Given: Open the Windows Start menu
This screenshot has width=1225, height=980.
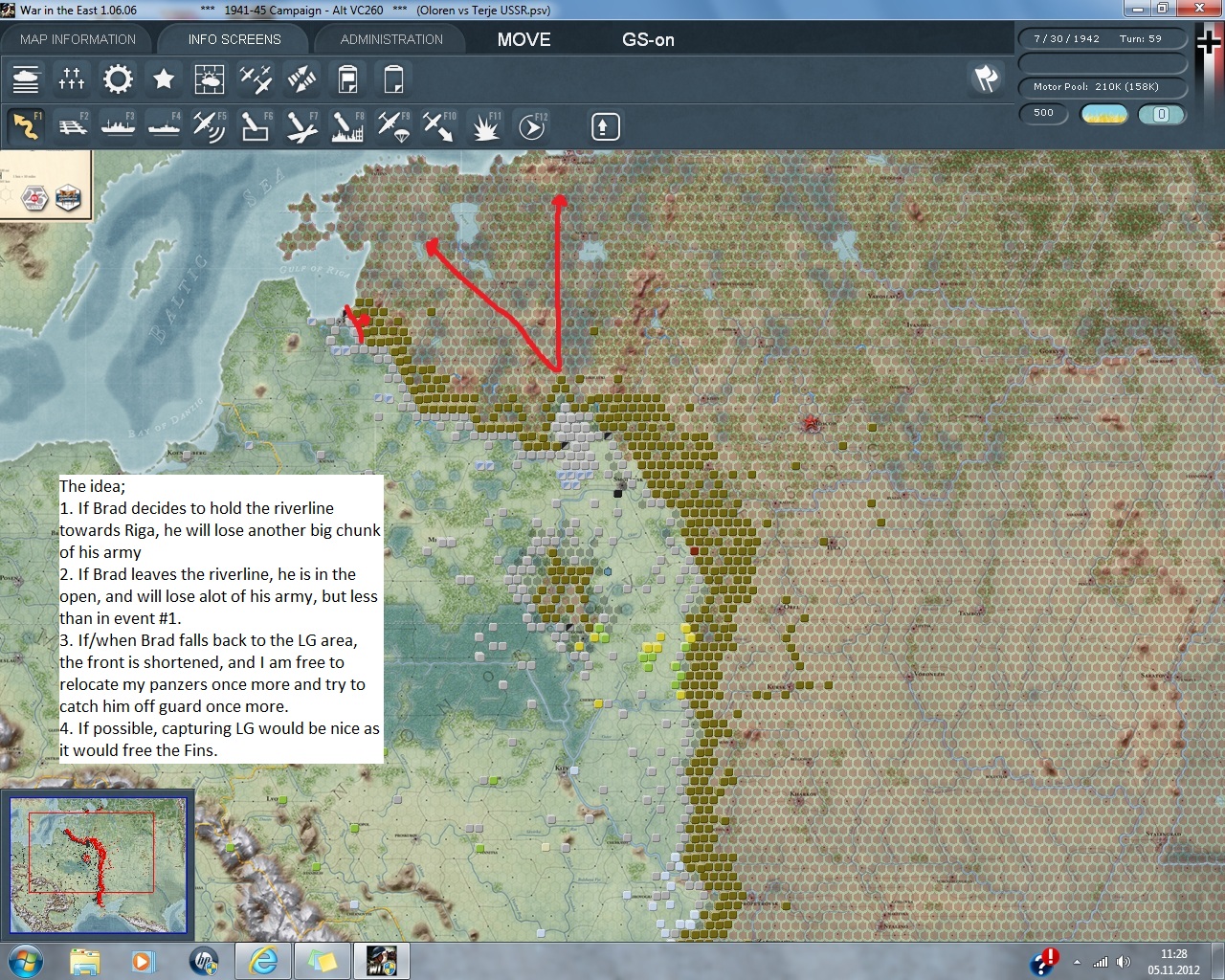Looking at the screenshot, I should (25, 961).
